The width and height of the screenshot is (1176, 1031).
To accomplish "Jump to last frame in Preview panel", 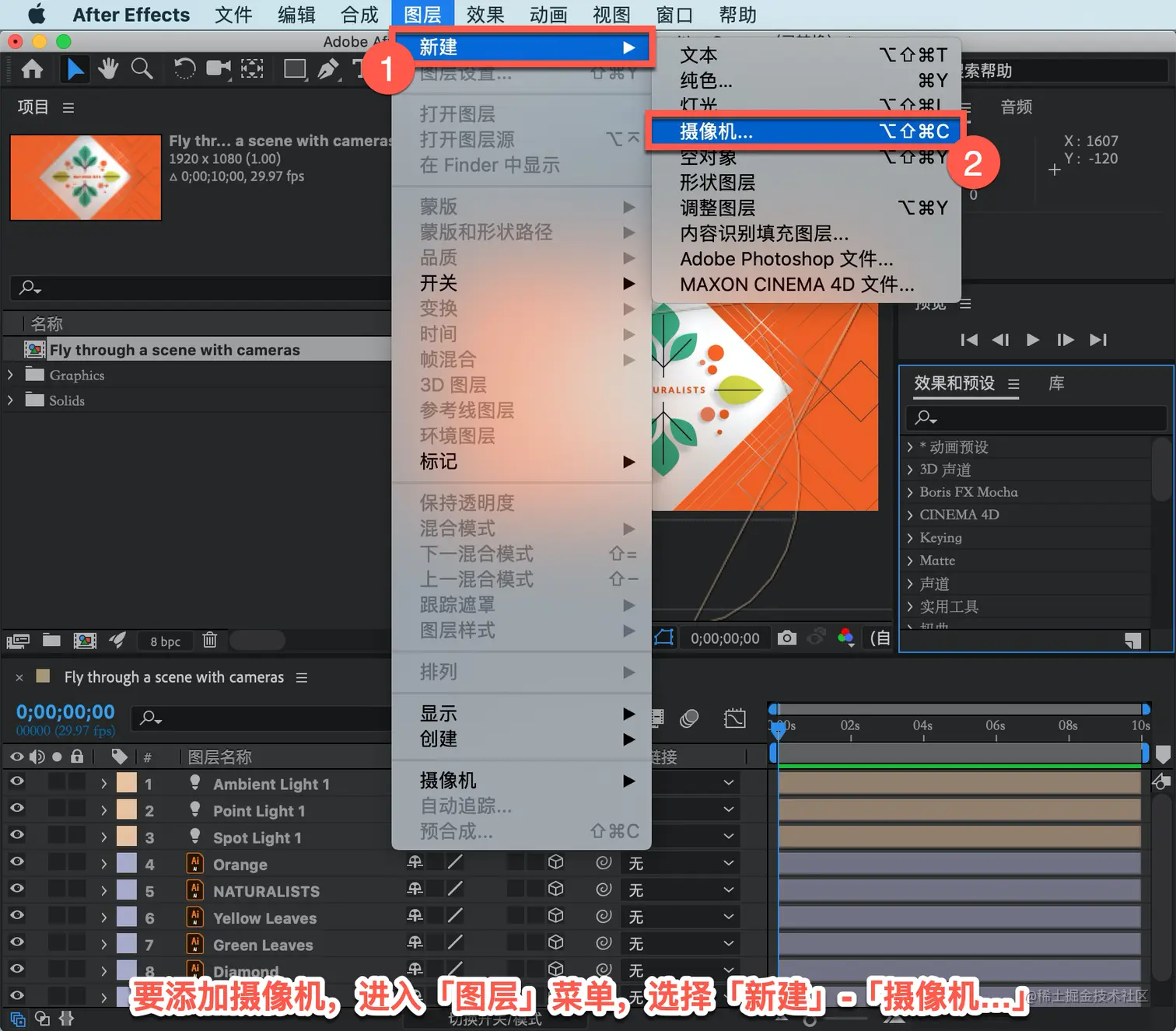I will tap(1098, 340).
